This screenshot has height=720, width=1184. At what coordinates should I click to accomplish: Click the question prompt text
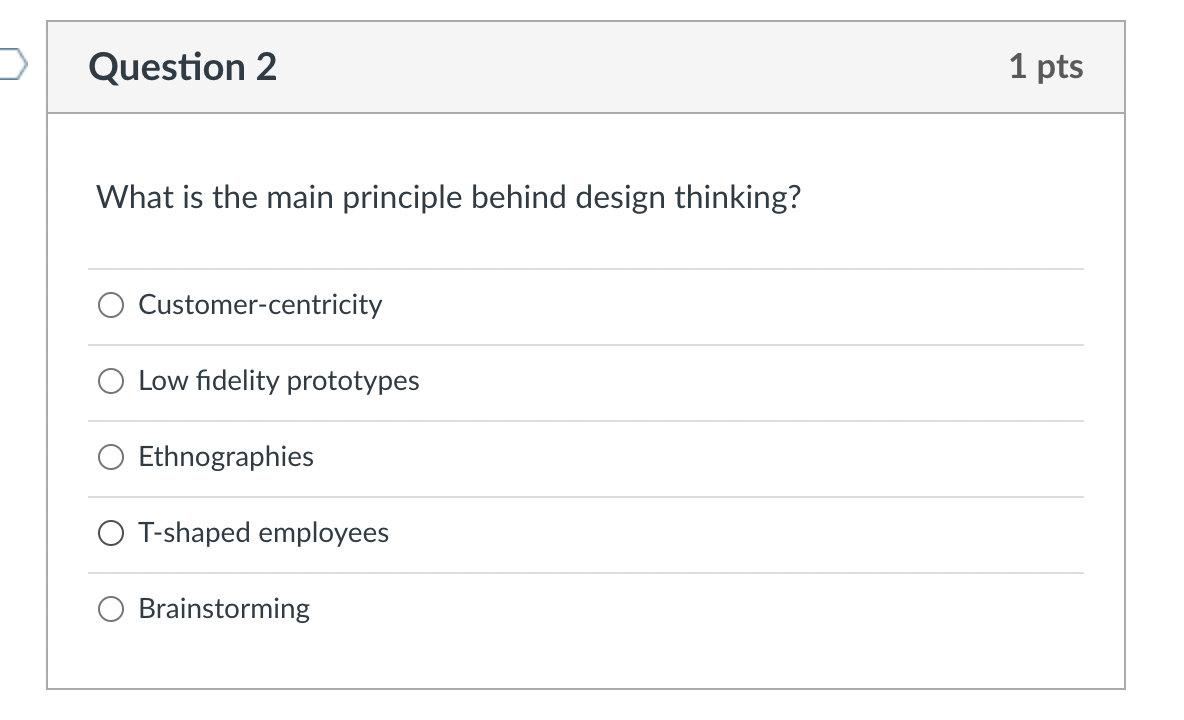click(448, 197)
